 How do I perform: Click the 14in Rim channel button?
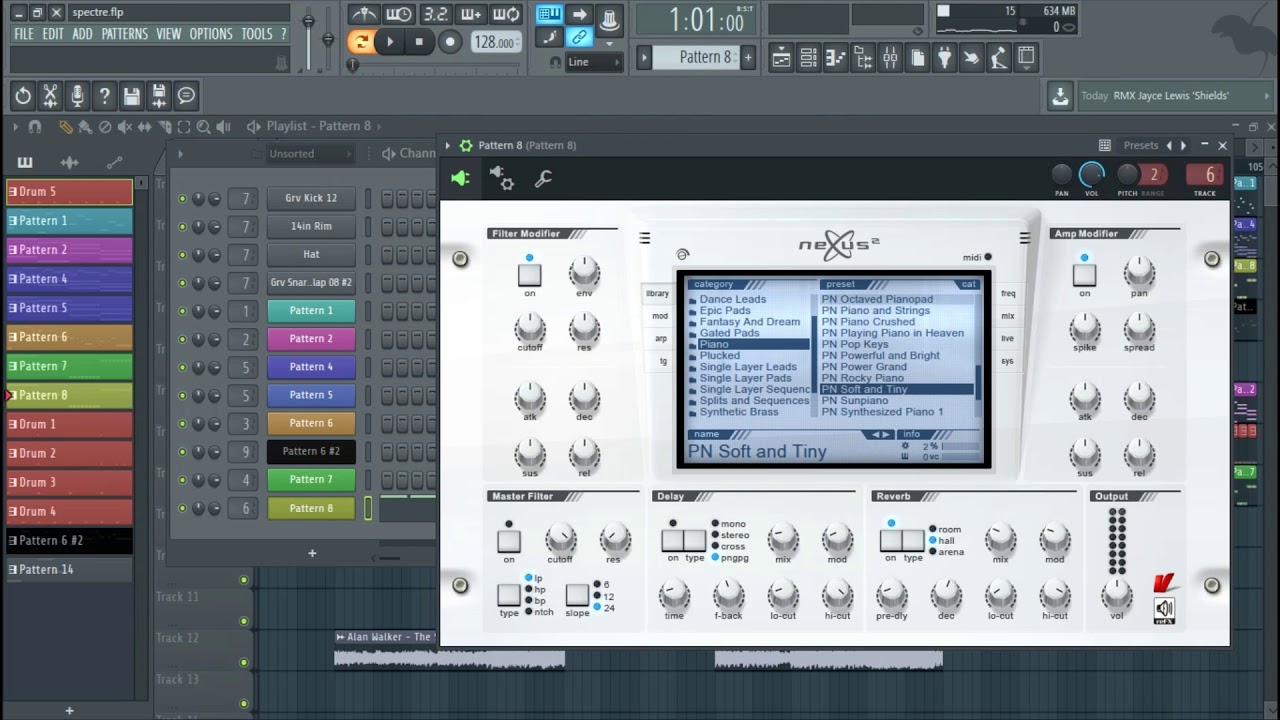pyautogui.click(x=311, y=226)
